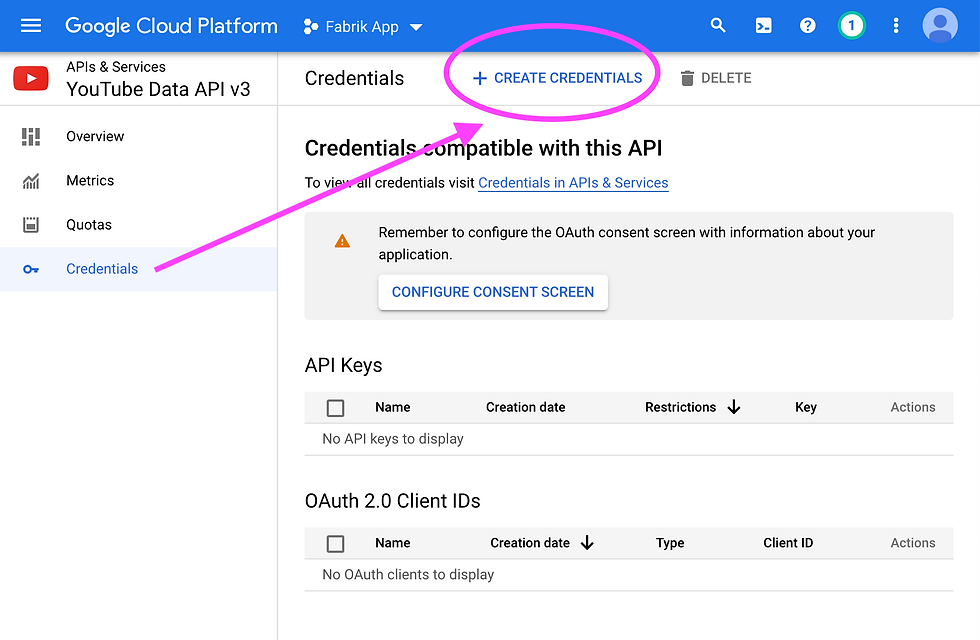The image size is (980, 640).
Task: Expand the Fabrik App project dropdown arrow
Action: pyautogui.click(x=416, y=27)
